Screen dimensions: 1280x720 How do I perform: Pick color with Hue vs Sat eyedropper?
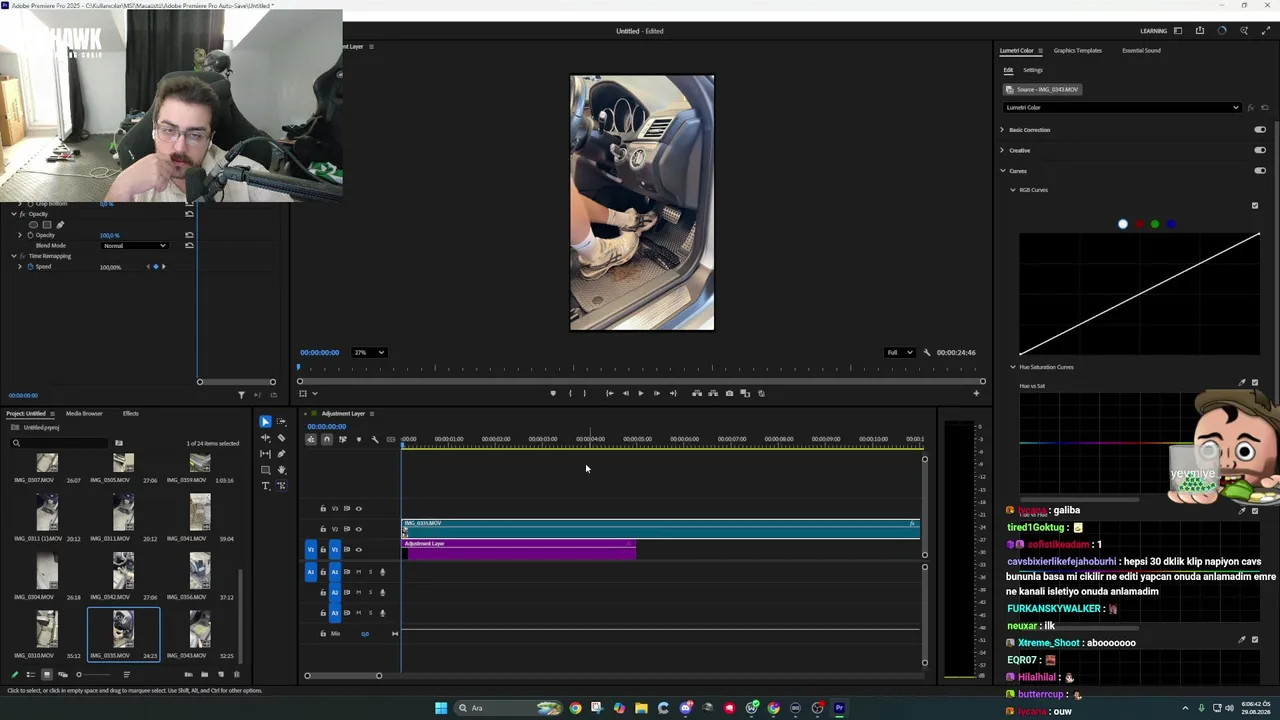coord(1243,382)
